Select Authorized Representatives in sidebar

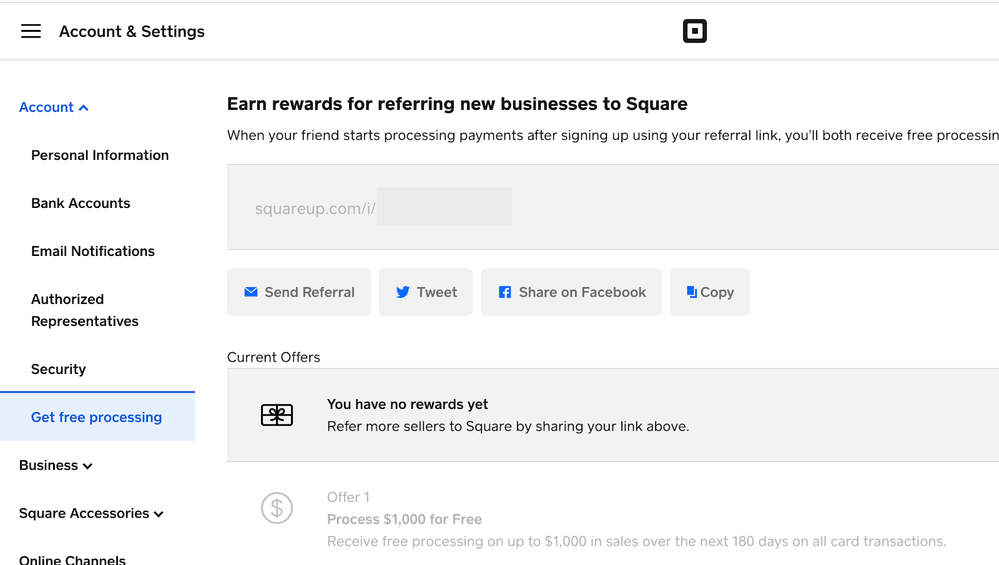pos(85,310)
